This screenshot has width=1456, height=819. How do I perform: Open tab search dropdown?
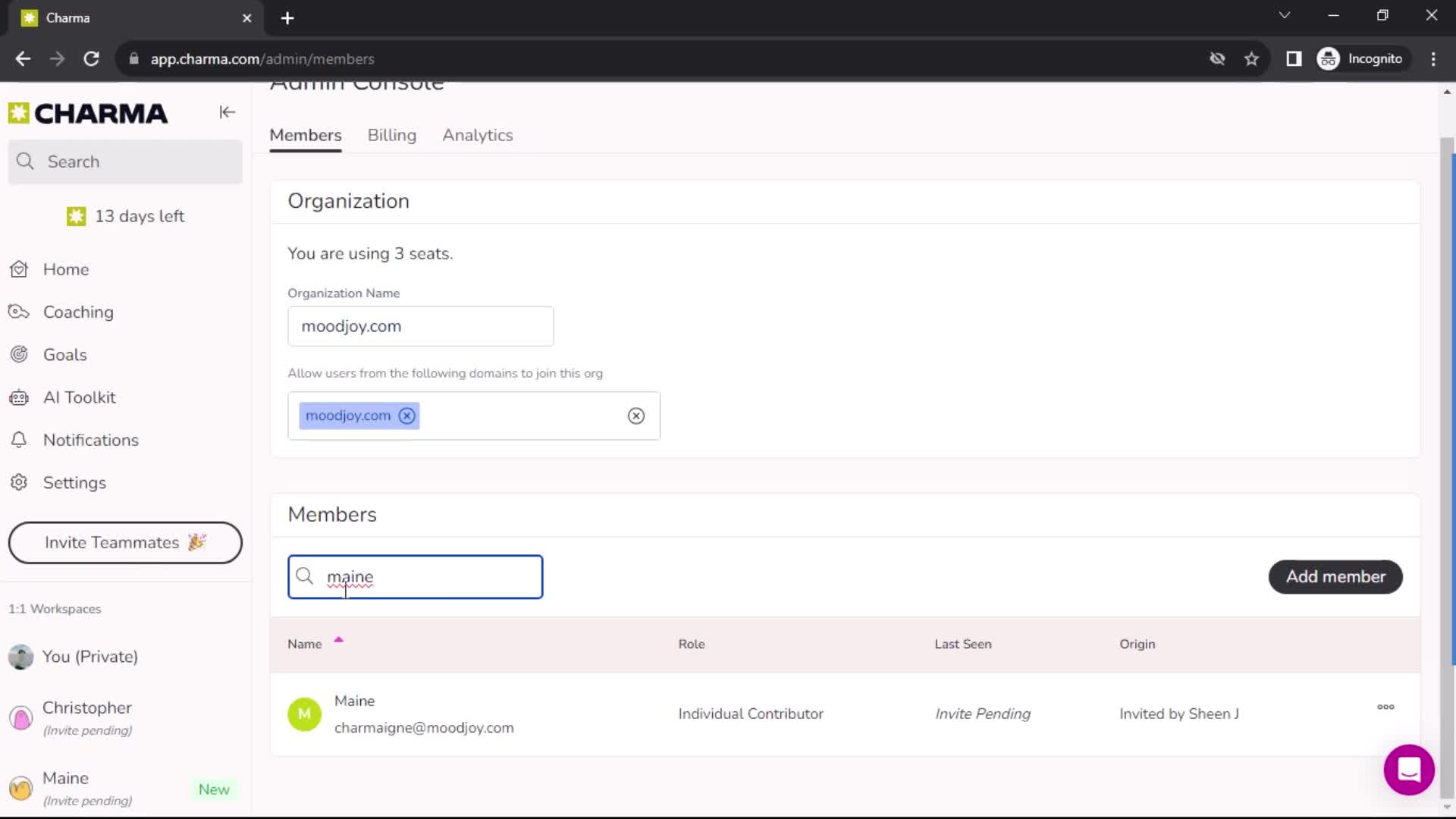1284,15
